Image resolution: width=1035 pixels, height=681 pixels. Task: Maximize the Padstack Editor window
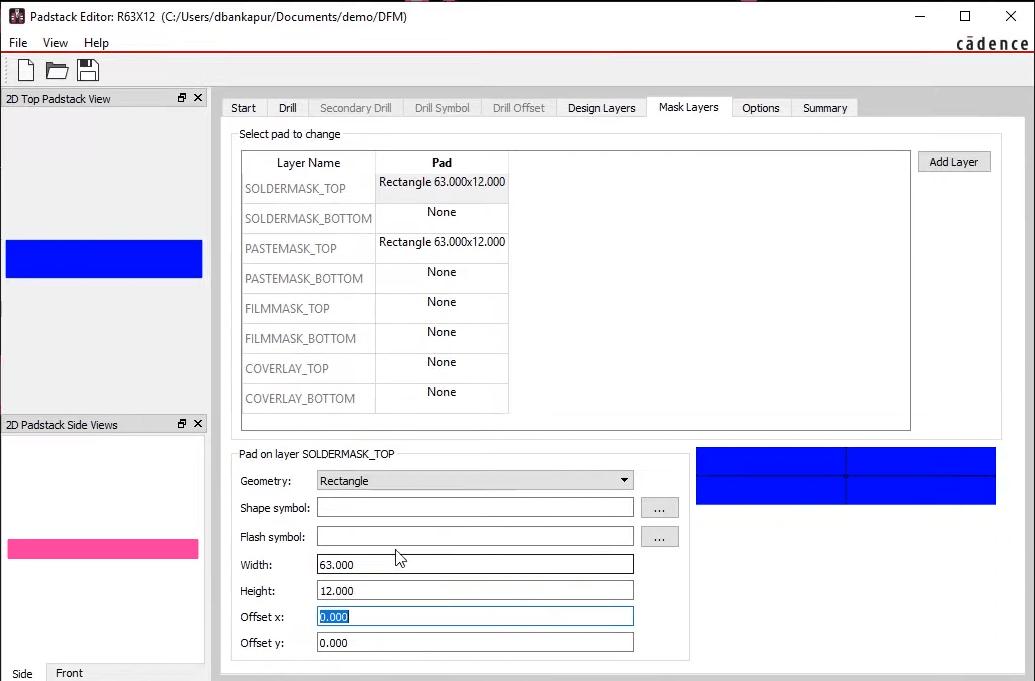(x=965, y=16)
